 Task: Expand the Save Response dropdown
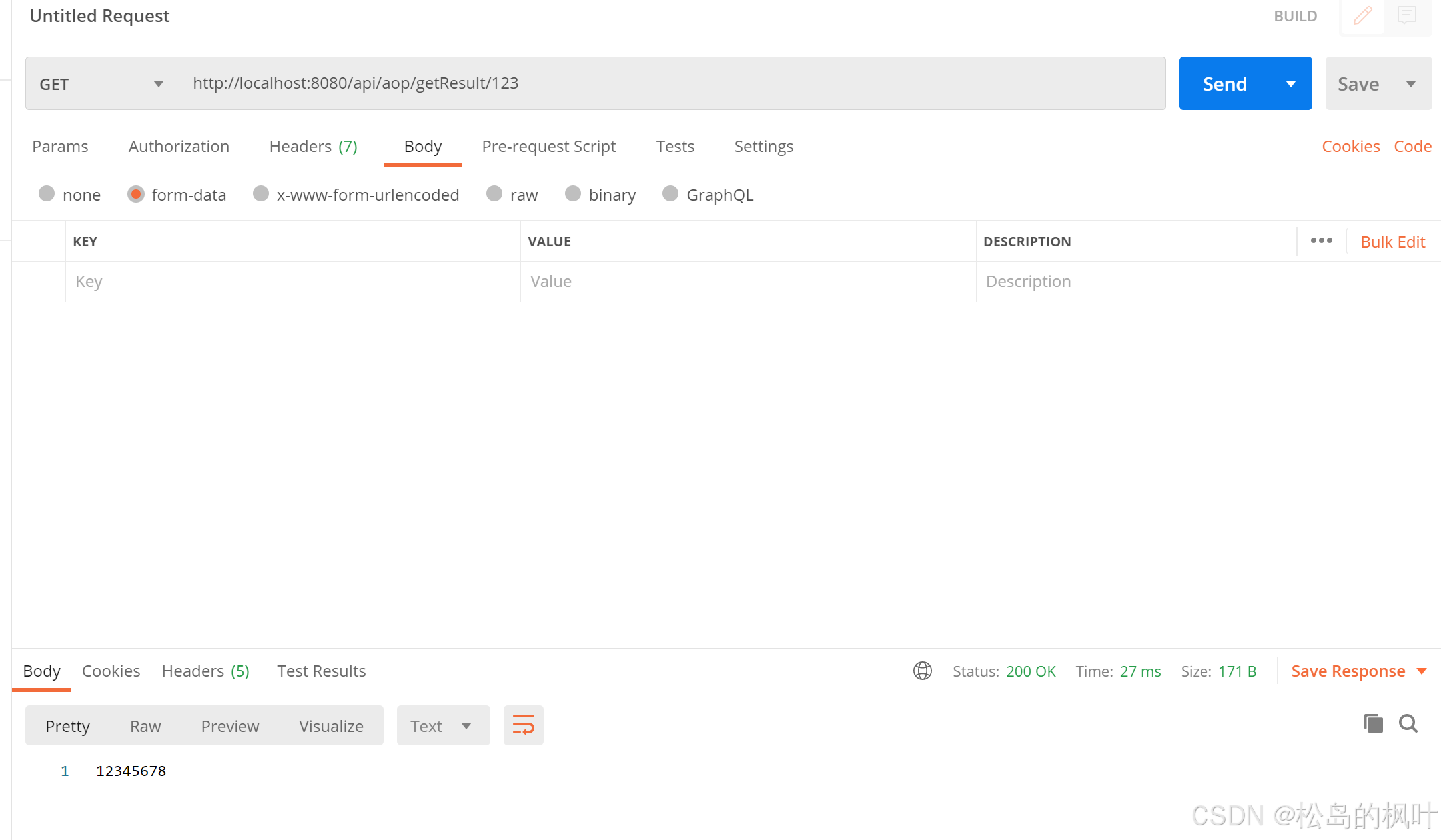1422,671
